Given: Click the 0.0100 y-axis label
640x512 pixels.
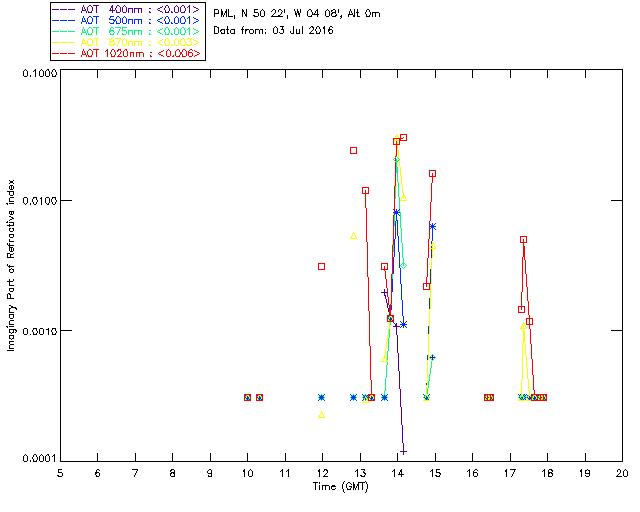Looking at the screenshot, I should tap(39, 201).
